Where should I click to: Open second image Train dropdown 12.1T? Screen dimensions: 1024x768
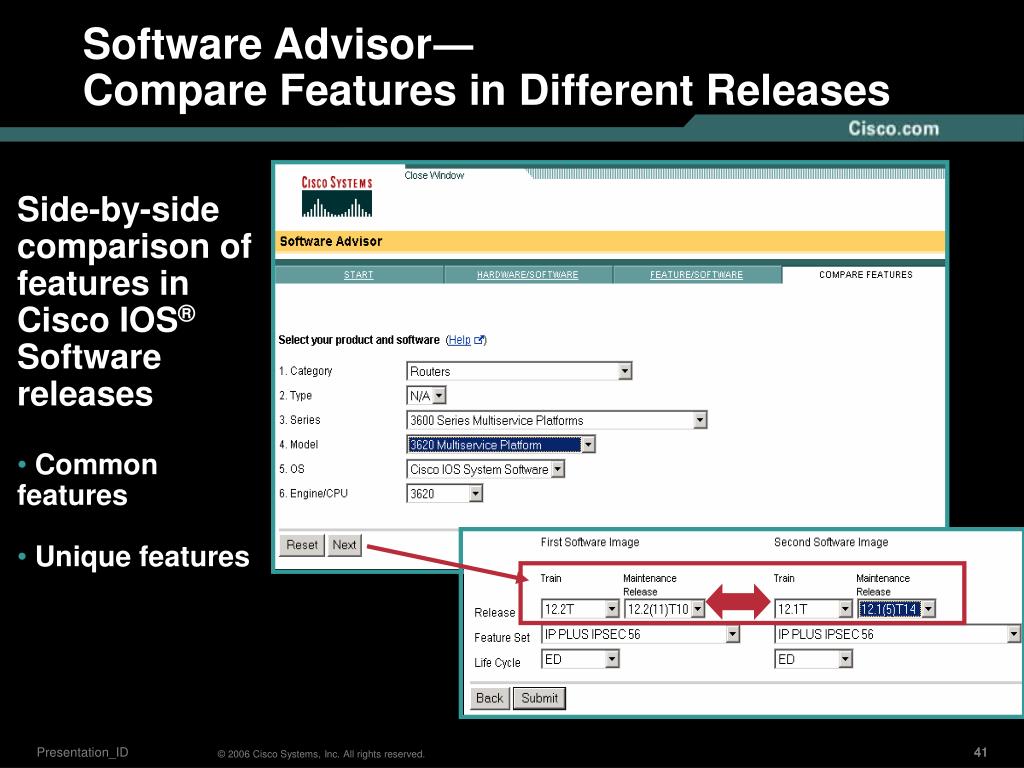pyautogui.click(x=813, y=609)
